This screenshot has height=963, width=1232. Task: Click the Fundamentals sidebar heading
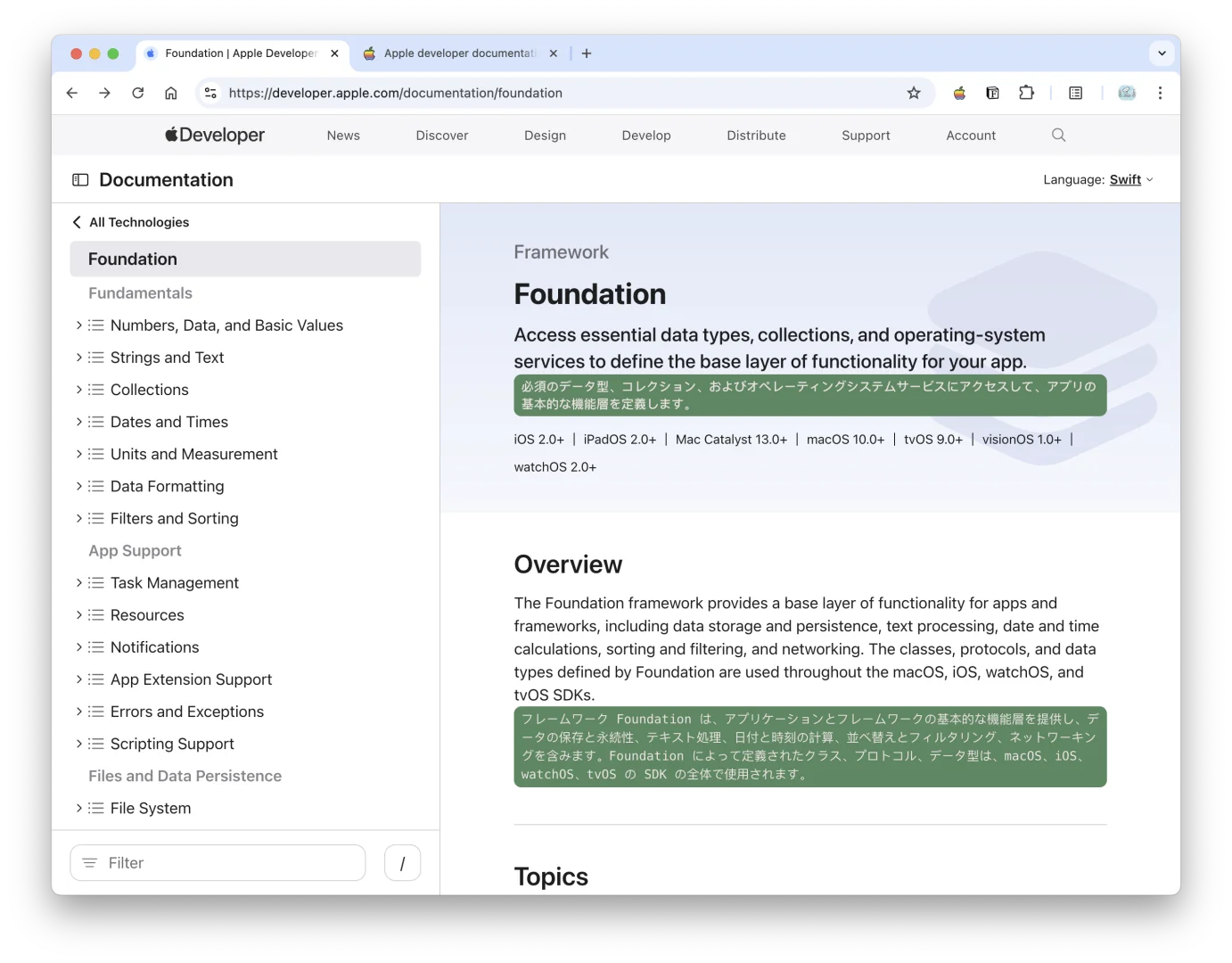pos(140,293)
